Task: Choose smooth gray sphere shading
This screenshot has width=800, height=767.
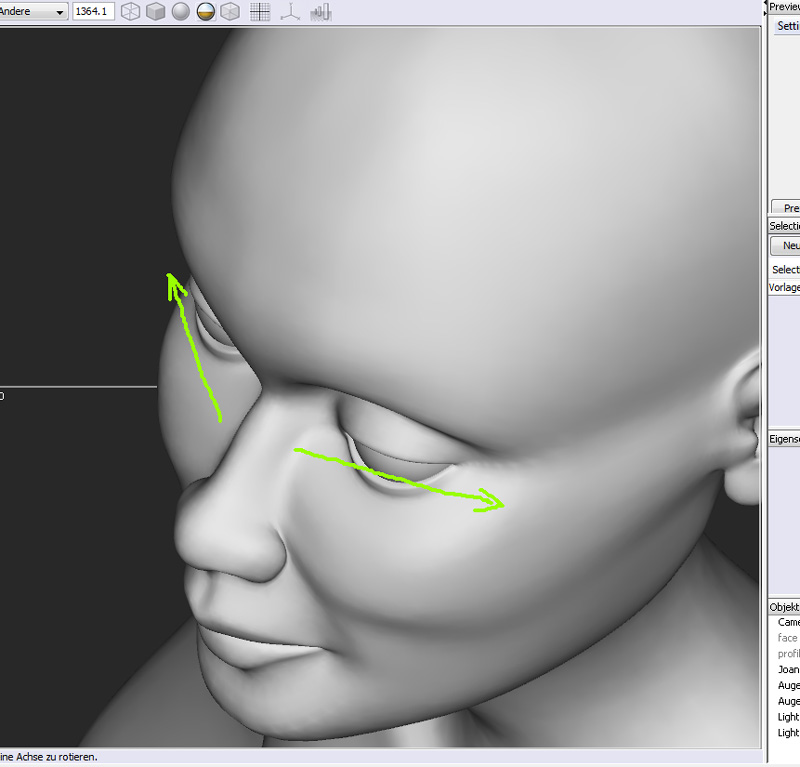Action: (180, 11)
